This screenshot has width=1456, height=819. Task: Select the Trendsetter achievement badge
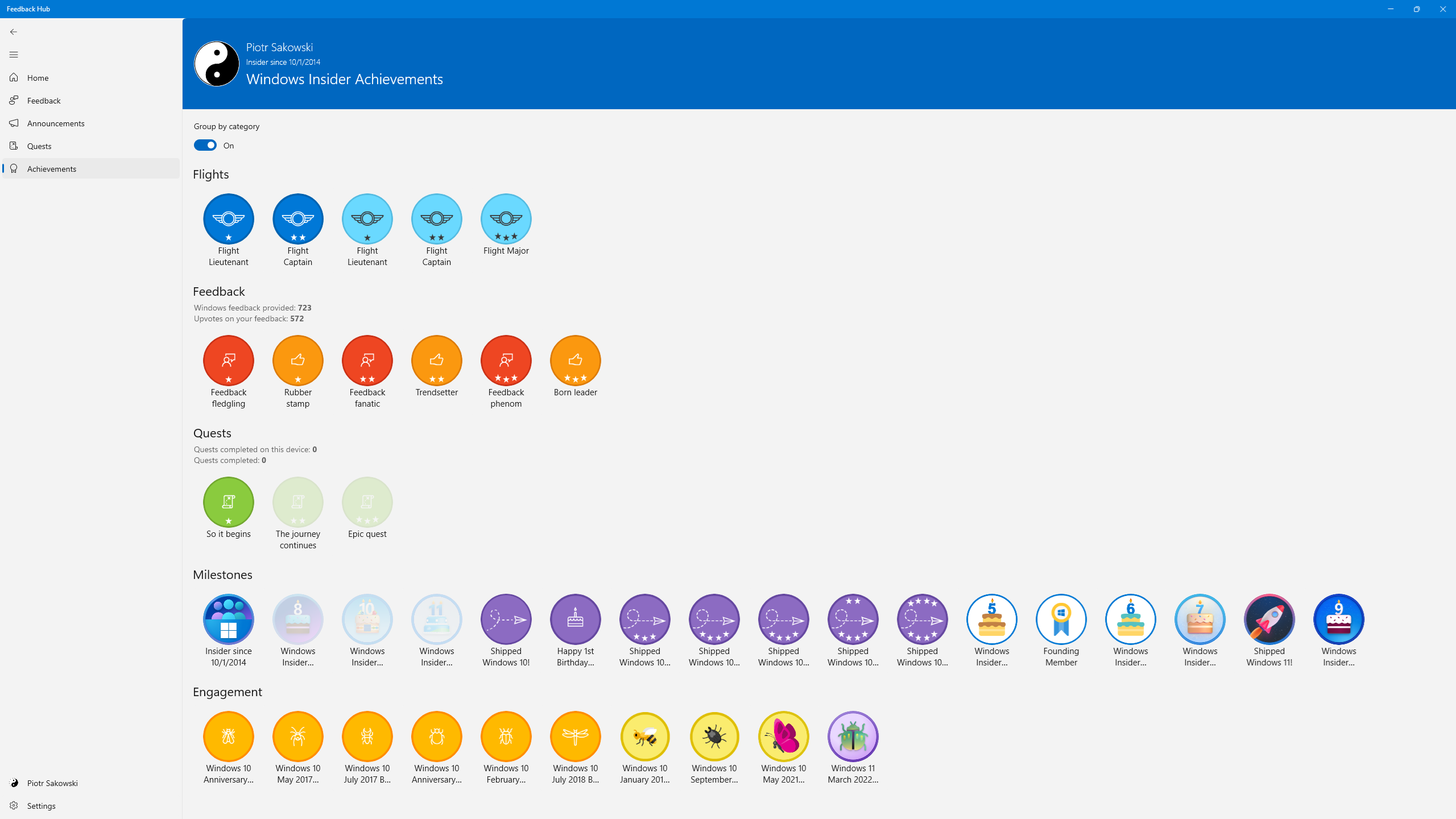click(x=436, y=361)
